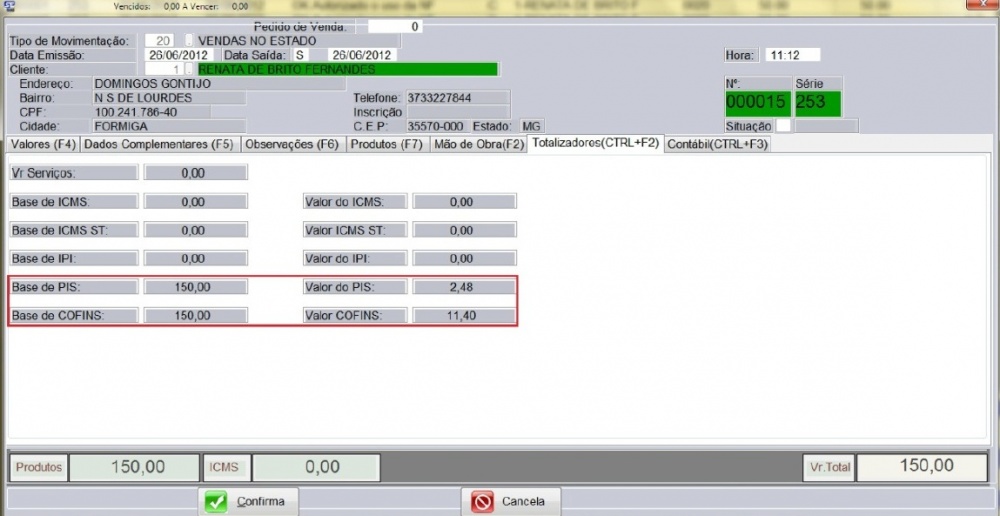
Task: Select the Produtos (F7) tab
Action: (386, 144)
